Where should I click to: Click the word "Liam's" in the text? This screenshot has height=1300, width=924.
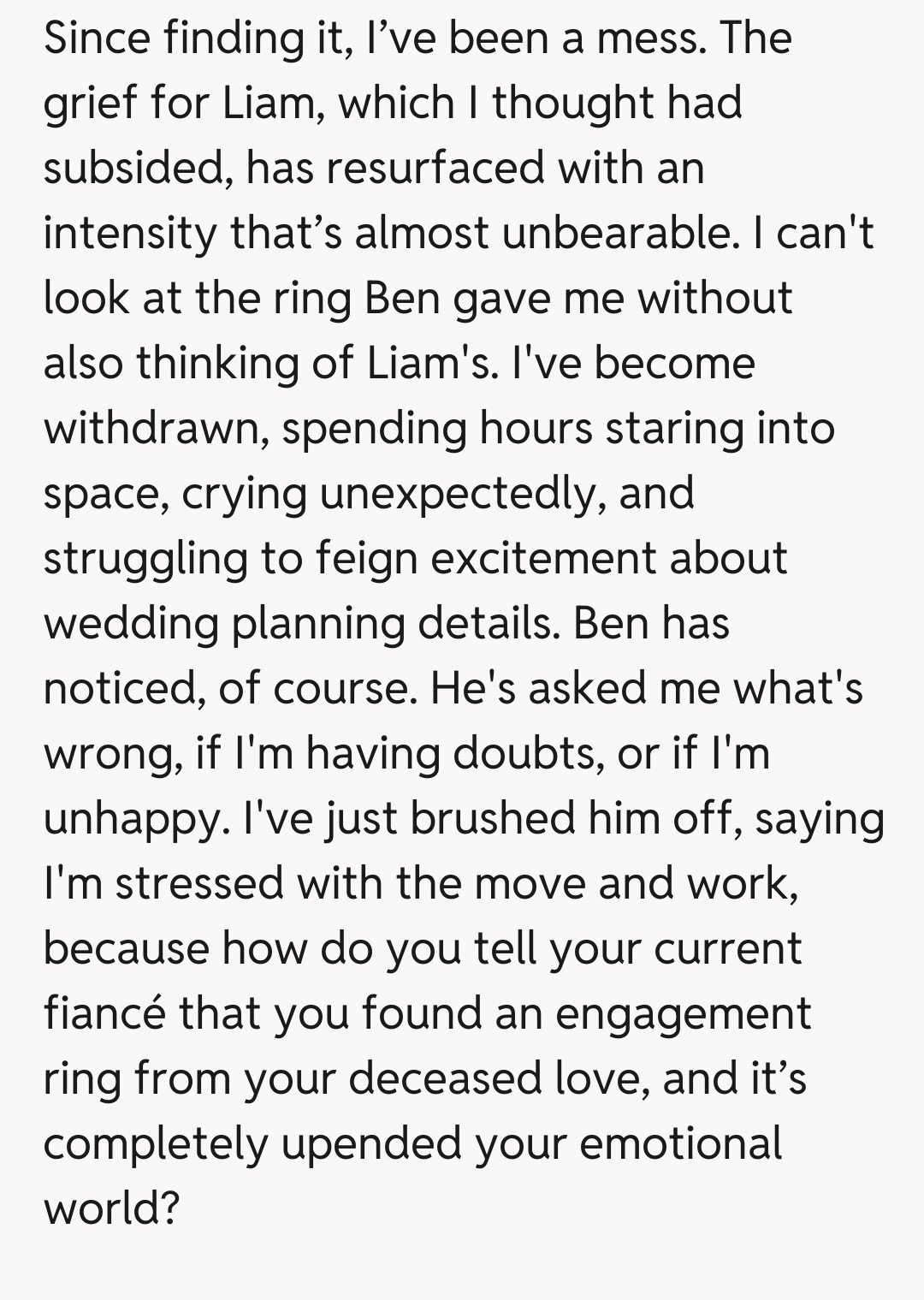pos(432,364)
